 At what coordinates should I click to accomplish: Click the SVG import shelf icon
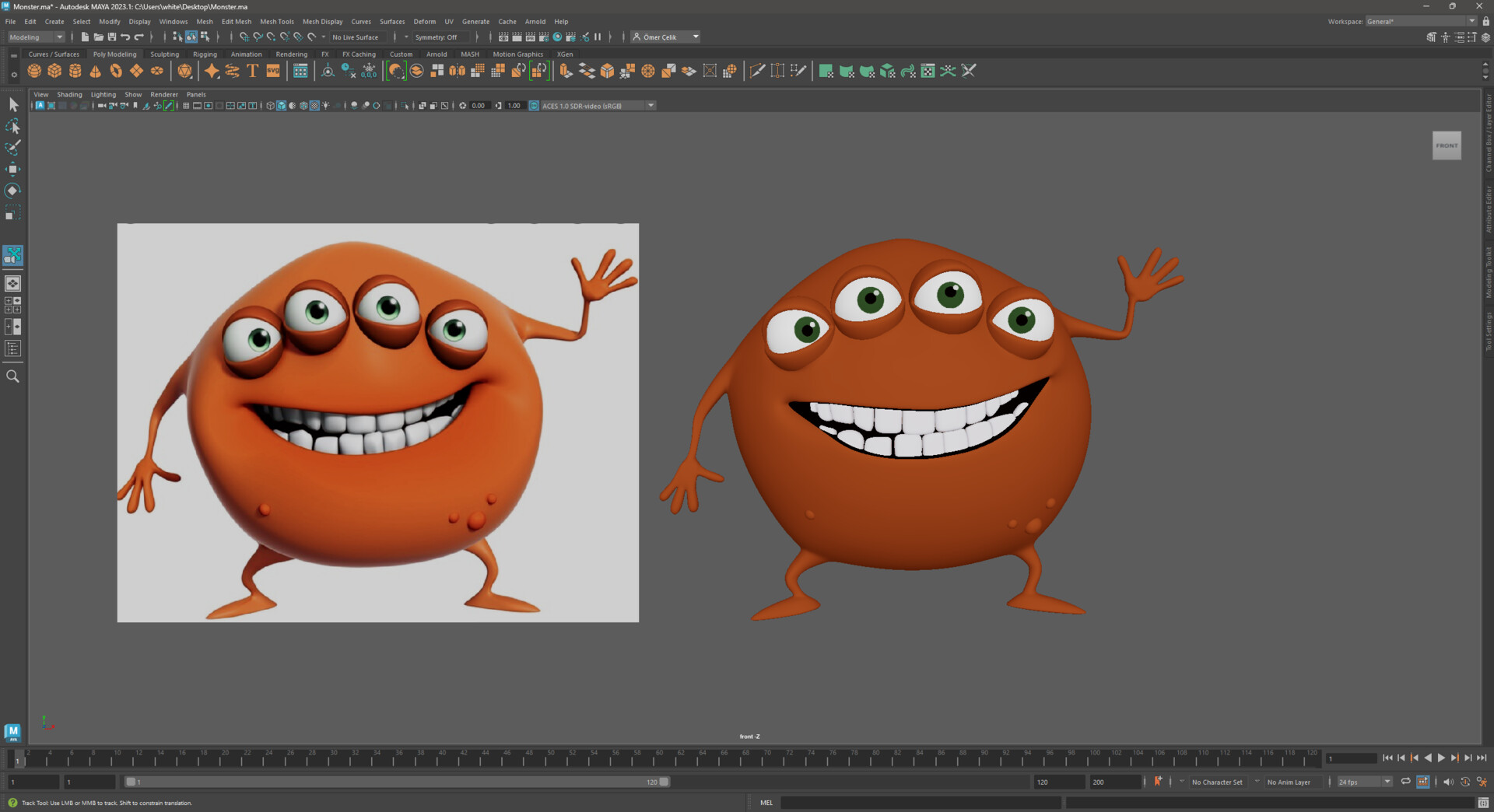273,72
